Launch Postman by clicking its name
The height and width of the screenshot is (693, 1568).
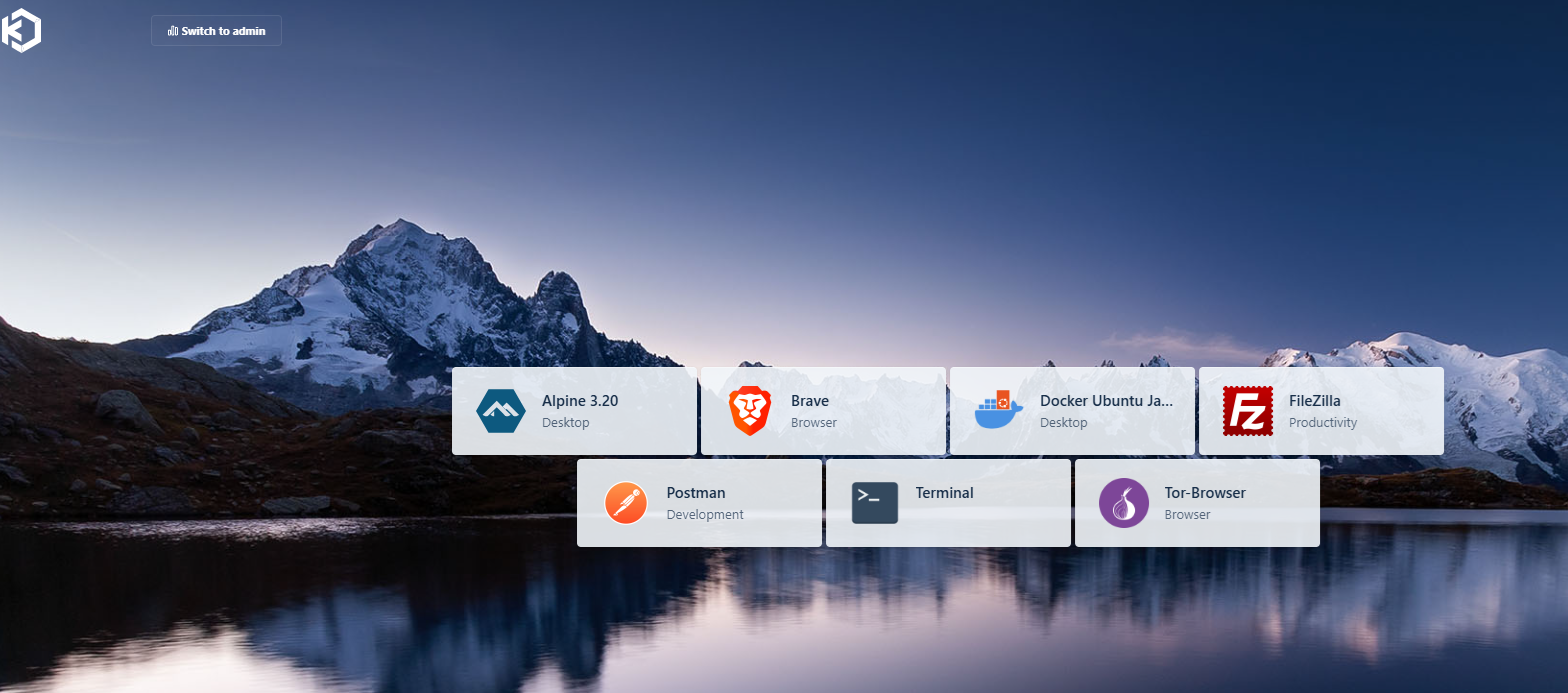696,493
